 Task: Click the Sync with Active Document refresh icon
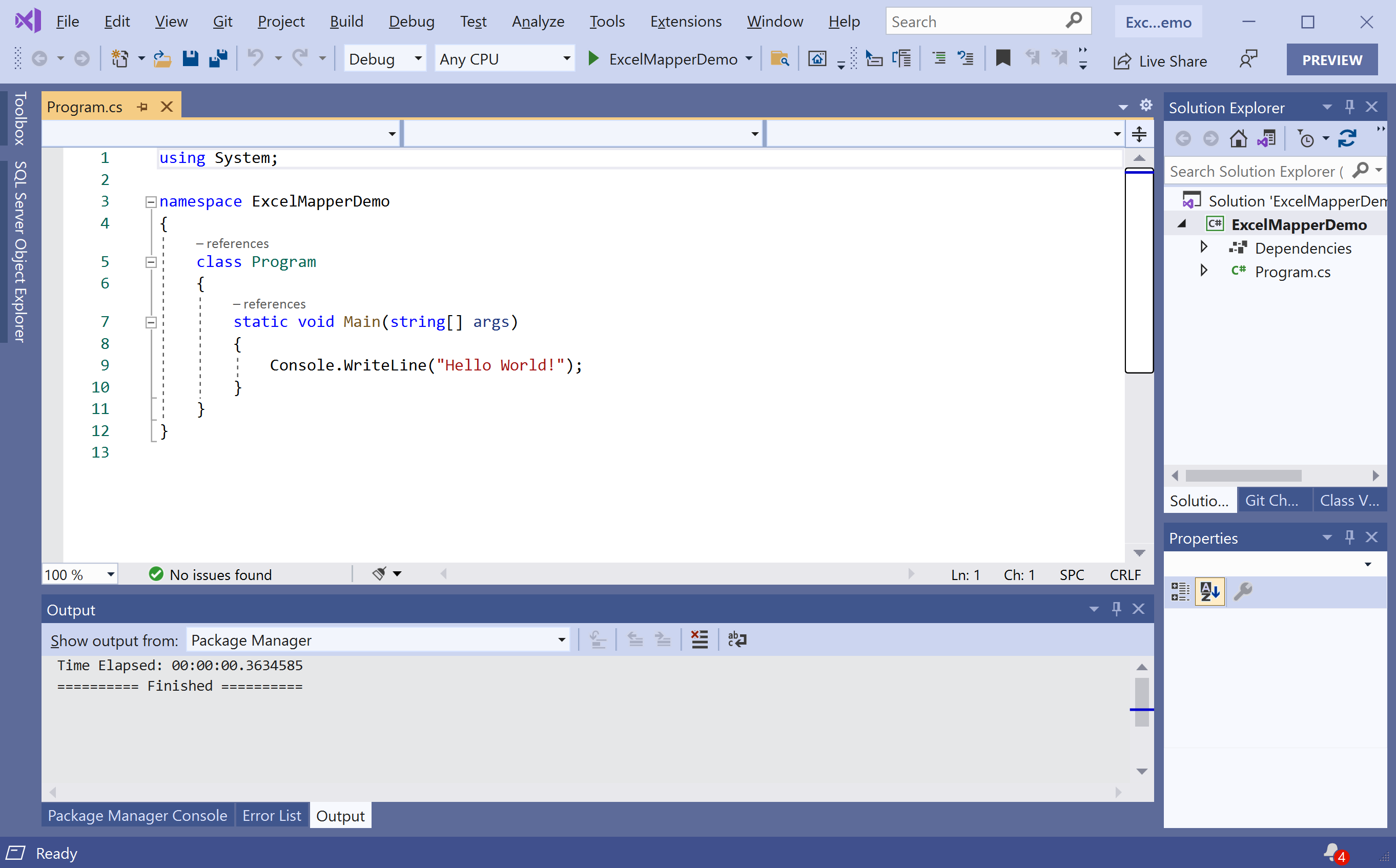click(x=1347, y=138)
